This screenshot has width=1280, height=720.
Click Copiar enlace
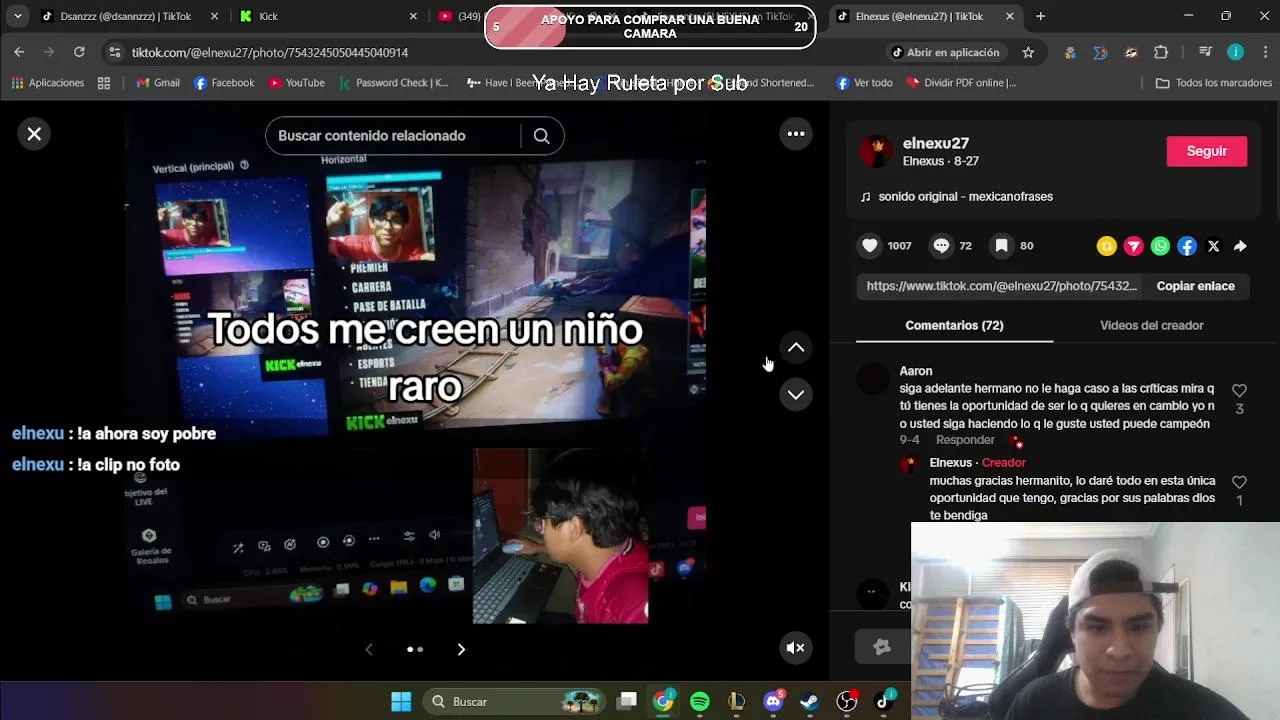1195,286
